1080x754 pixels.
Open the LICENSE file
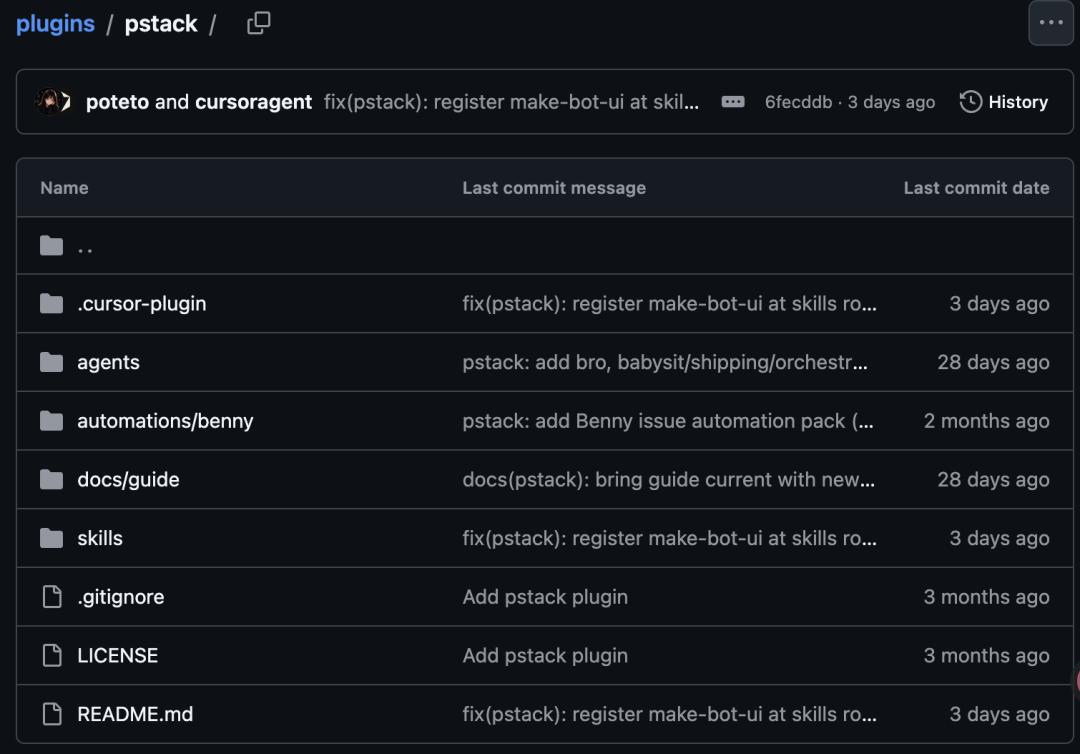118,656
